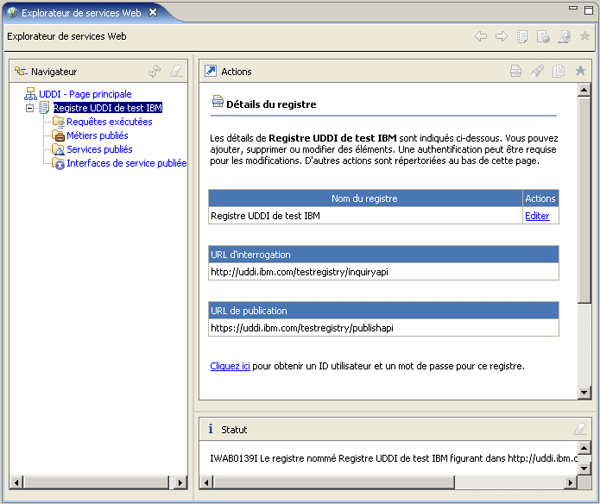This screenshot has width=600, height=504.
Task: Click the eraser icon in Navigateur header
Action: [176, 71]
